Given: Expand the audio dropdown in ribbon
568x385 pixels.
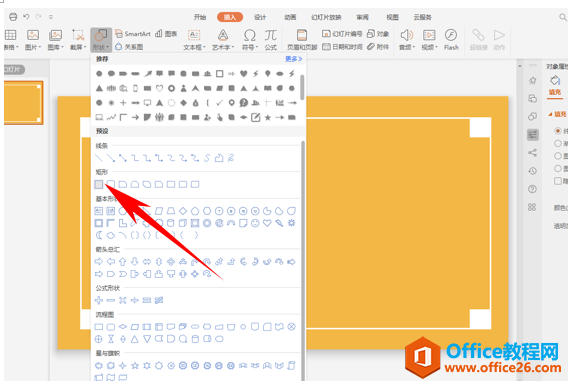Looking at the screenshot, I should pyautogui.click(x=406, y=40).
